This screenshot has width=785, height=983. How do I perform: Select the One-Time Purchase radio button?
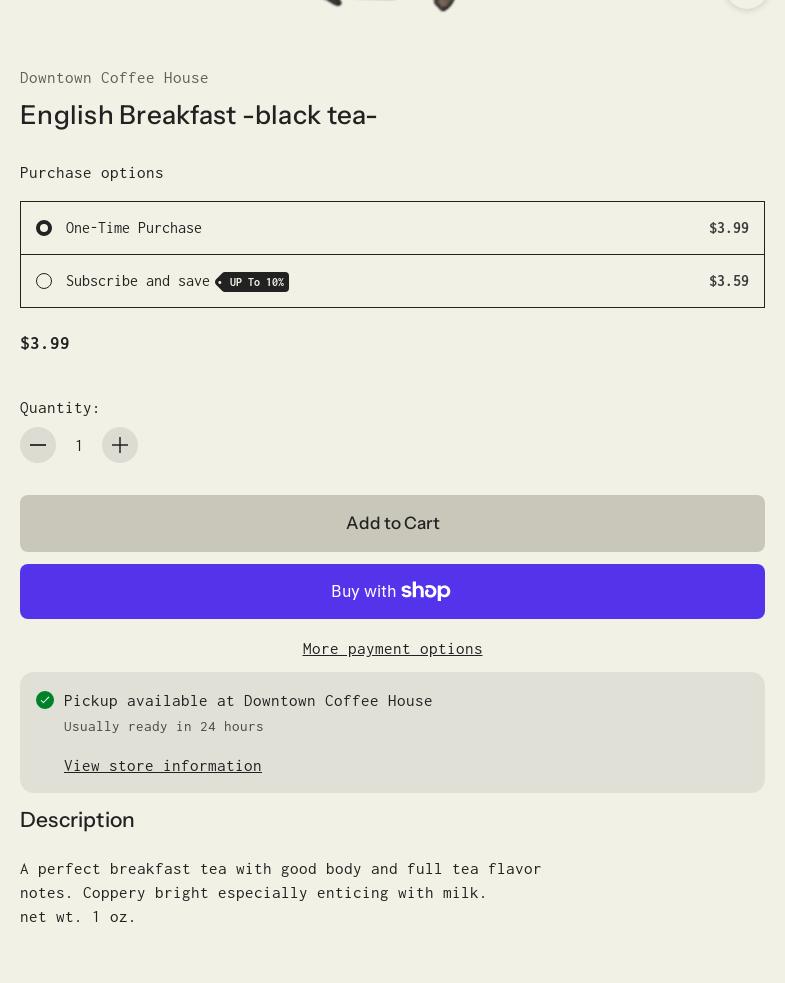click(44, 228)
